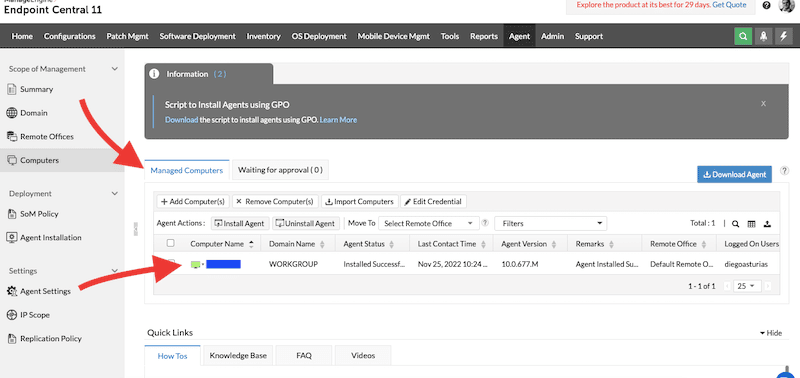Click help icon beside Download Agent
This screenshot has height=378, width=800.
tap(784, 171)
